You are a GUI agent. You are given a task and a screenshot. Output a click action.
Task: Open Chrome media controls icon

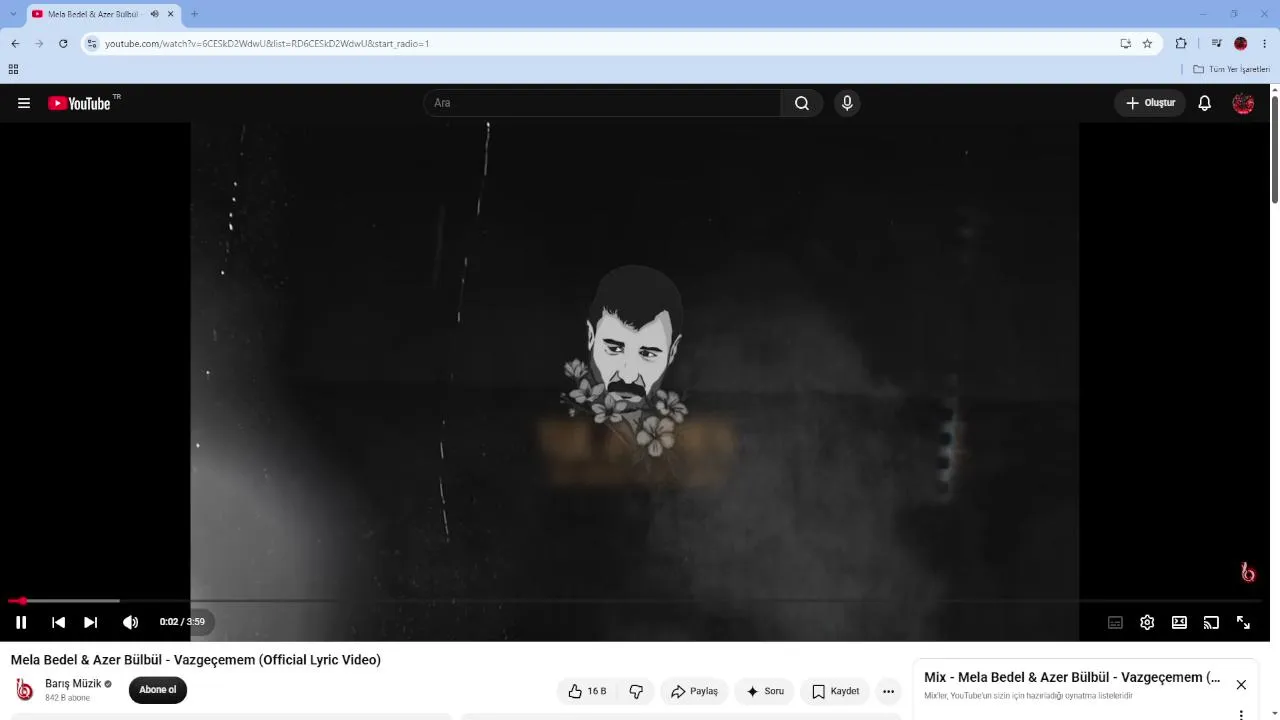(1216, 43)
